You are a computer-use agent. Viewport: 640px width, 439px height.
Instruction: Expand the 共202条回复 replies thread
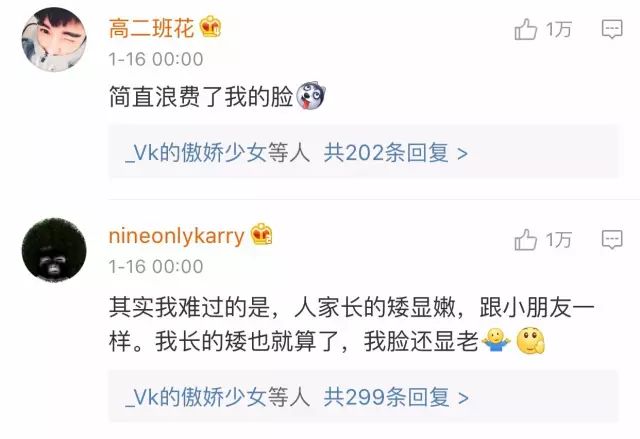[x=396, y=153]
